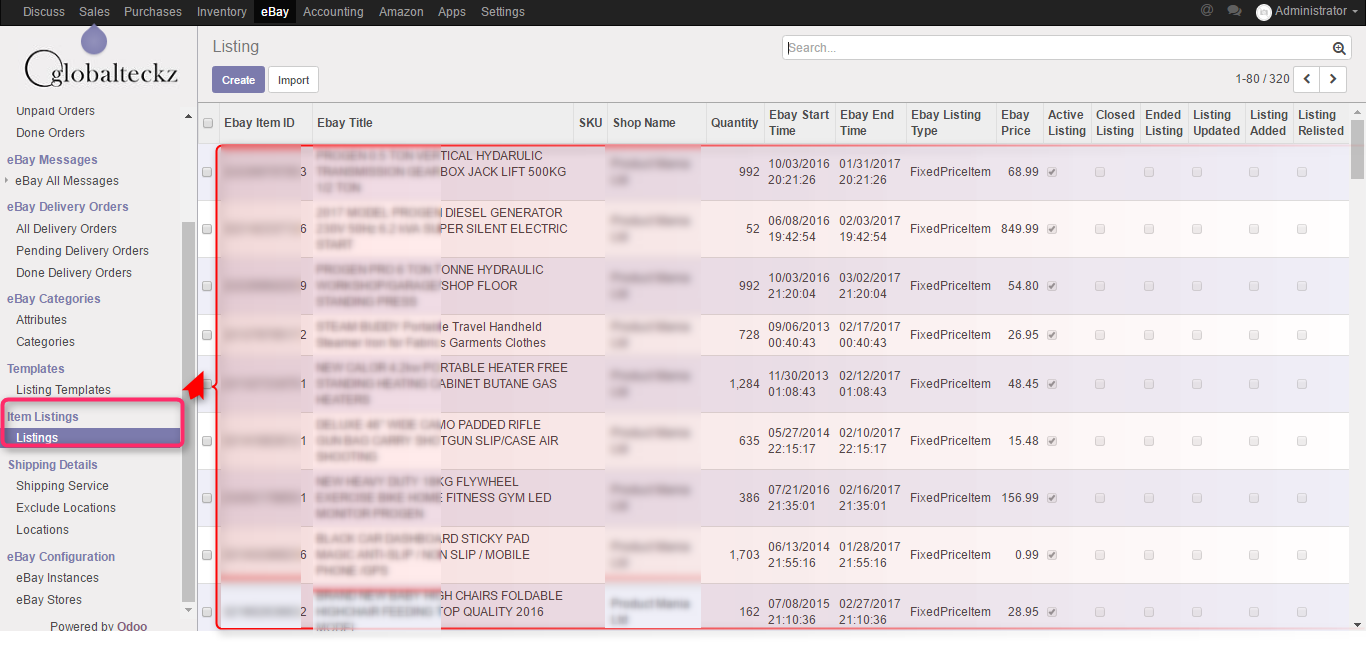Open the conversations chat icon
The height and width of the screenshot is (668, 1366).
click(1234, 11)
